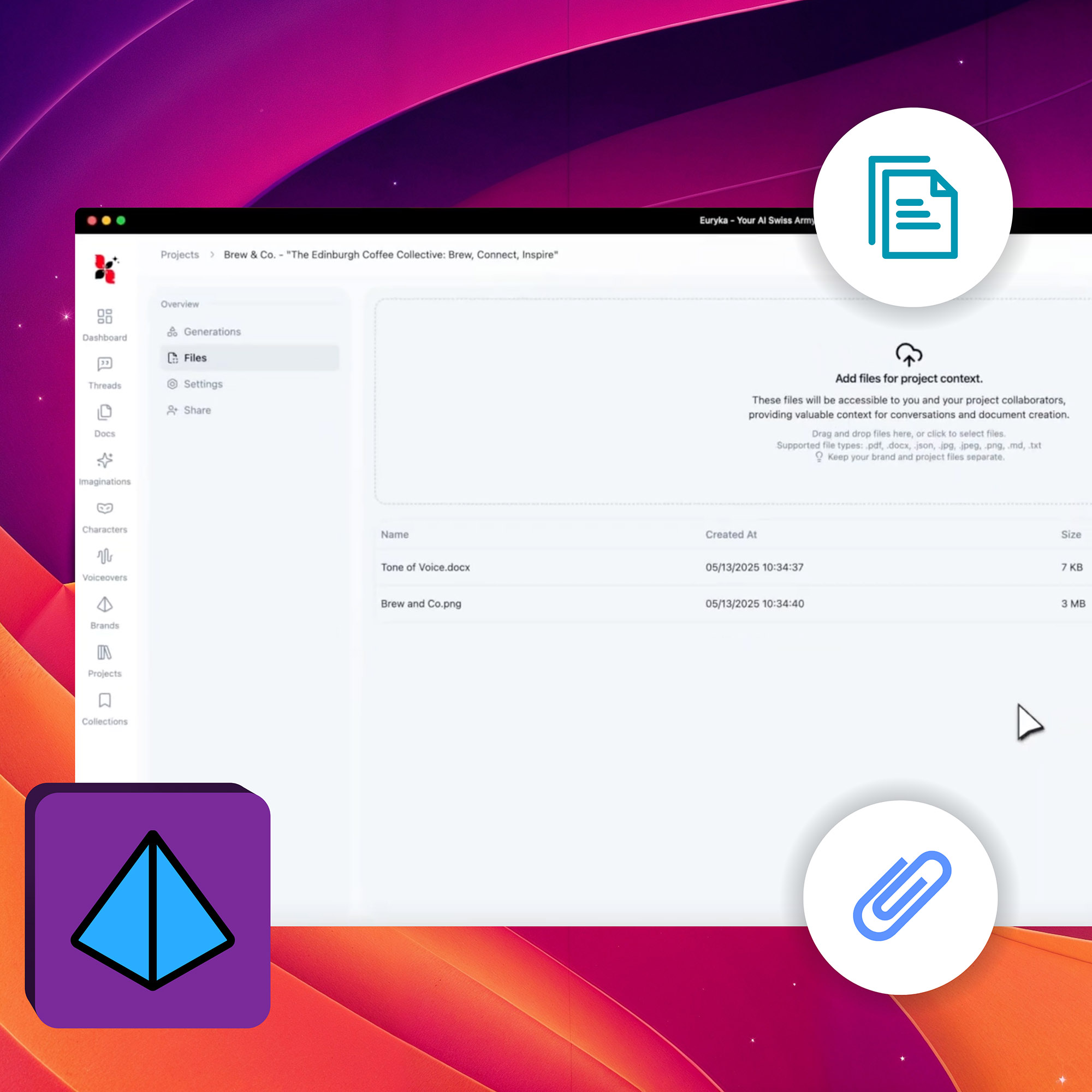Click the Created At column header
1092x1092 pixels.
[730, 535]
